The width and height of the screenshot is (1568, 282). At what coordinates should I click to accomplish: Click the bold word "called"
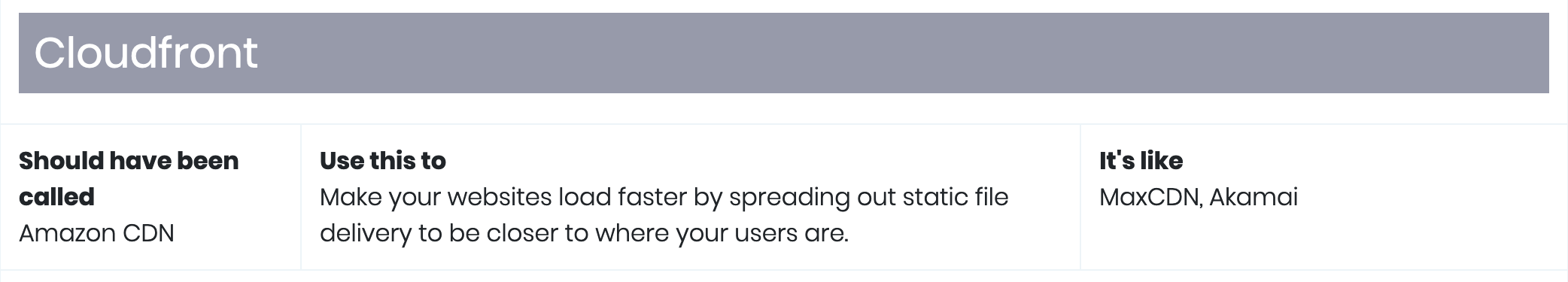point(56,197)
